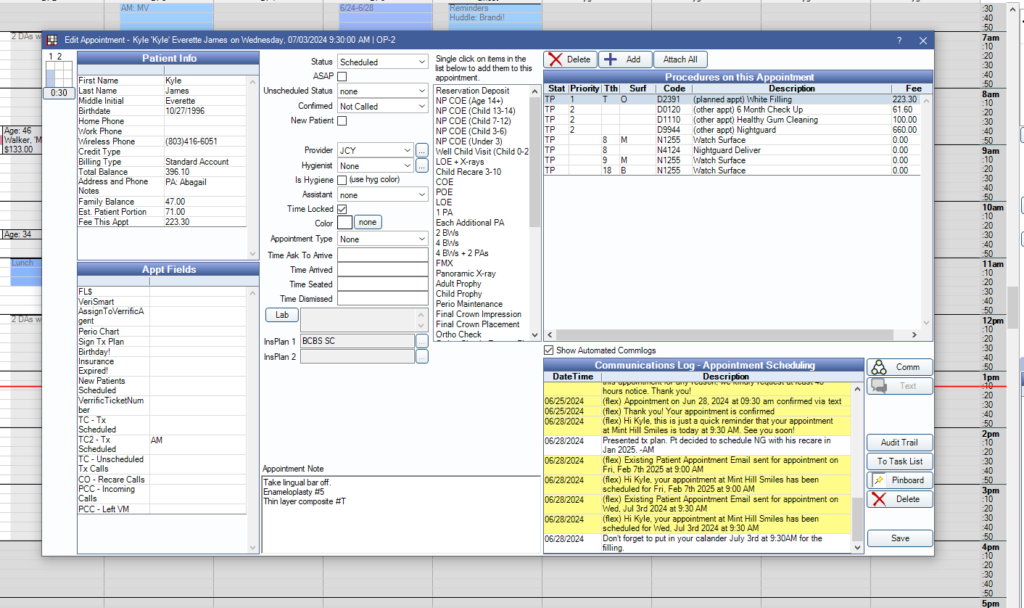The image size is (1024, 608).
Task: Toggle the ASAP checkbox
Action: [342, 76]
